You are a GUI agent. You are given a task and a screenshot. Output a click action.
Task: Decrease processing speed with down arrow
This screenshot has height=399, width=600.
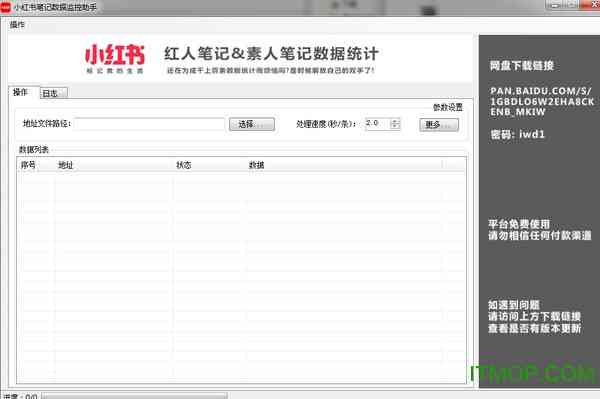tap(395, 127)
